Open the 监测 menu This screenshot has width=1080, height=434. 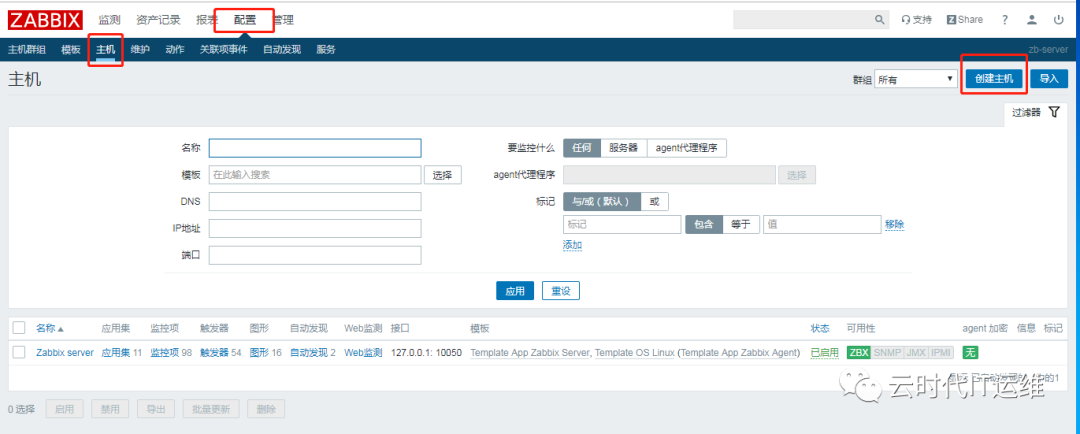(109, 20)
